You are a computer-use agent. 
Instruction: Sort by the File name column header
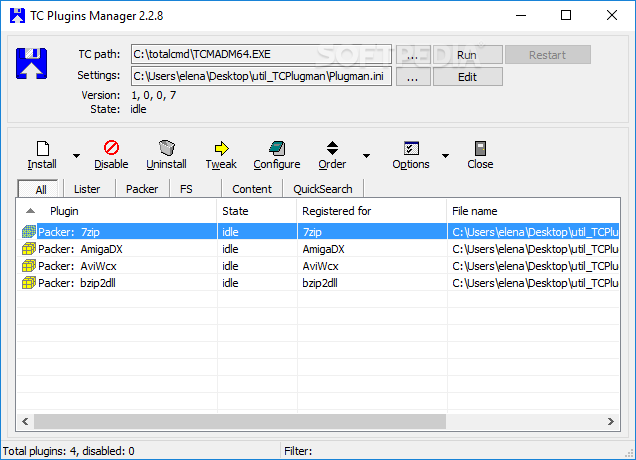click(x=533, y=211)
